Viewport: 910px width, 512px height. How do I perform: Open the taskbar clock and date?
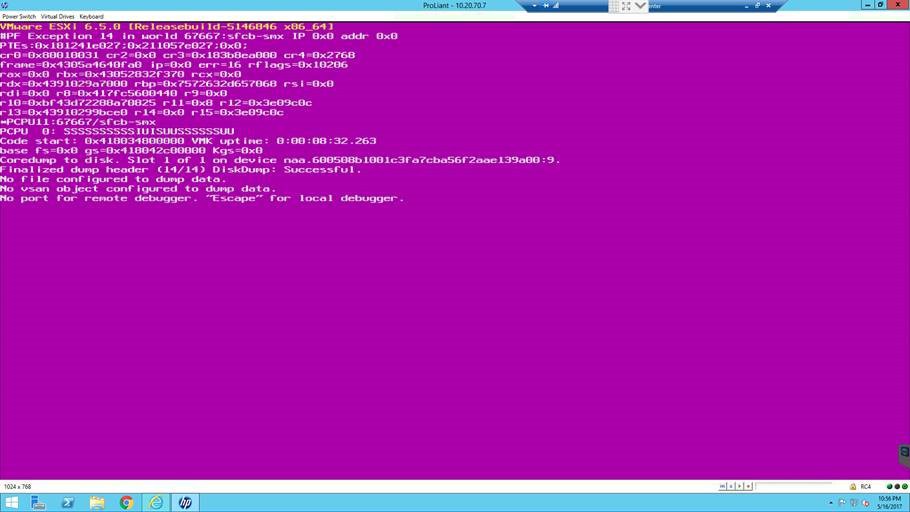[x=890, y=503]
